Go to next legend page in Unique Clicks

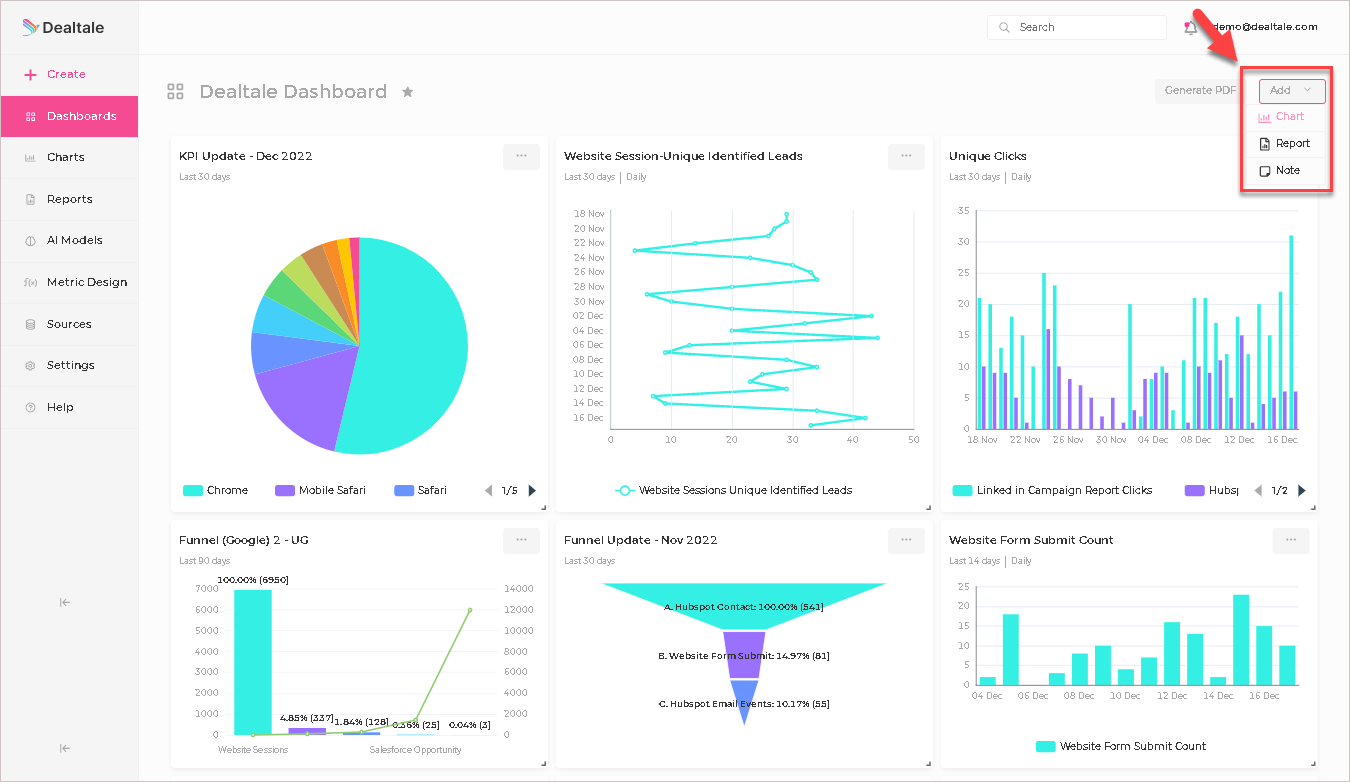point(1302,490)
